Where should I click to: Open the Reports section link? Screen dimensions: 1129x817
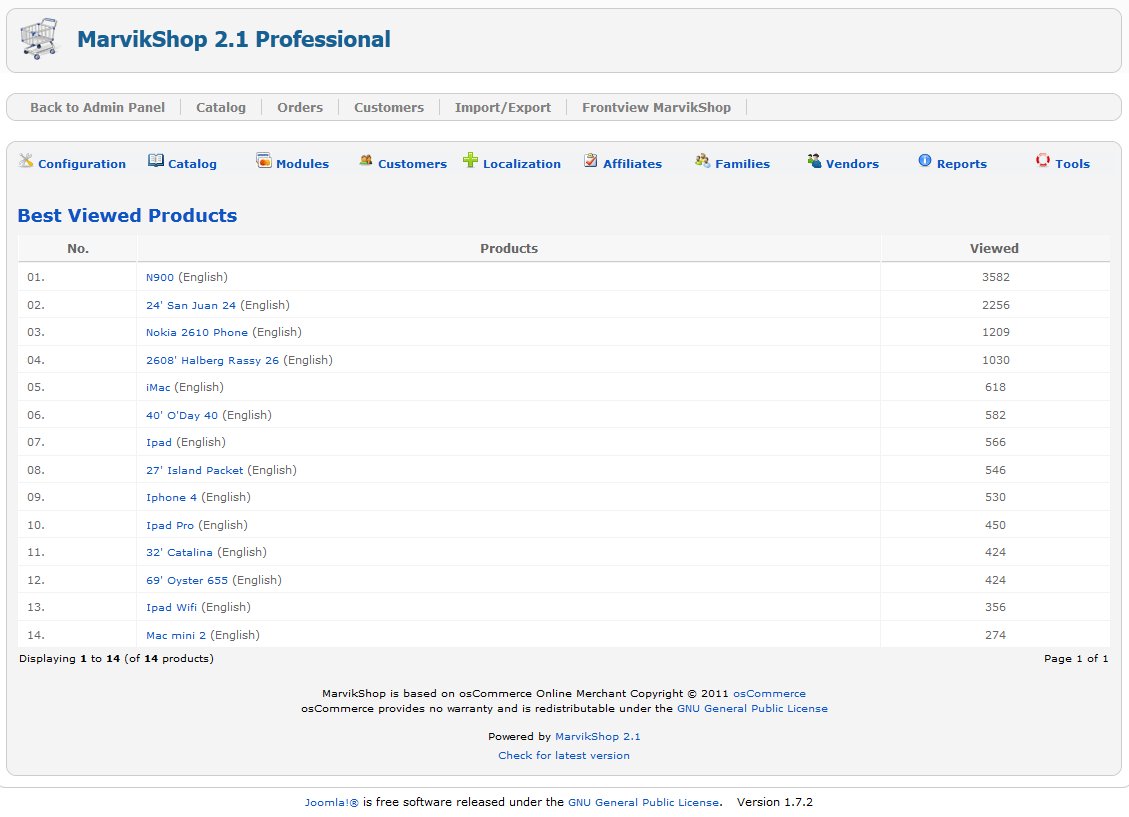pos(962,164)
